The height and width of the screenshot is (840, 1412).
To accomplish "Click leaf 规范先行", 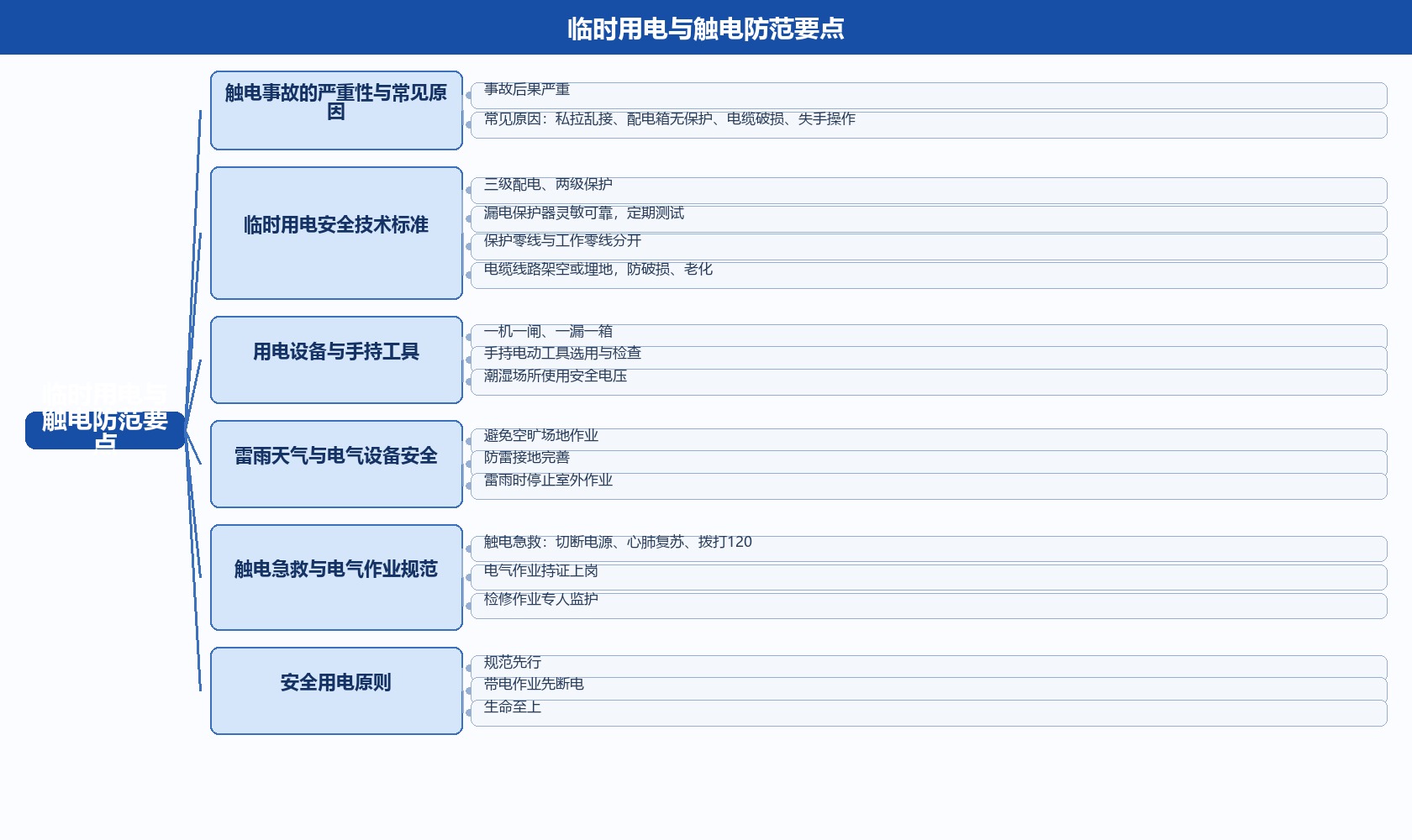I will pyautogui.click(x=929, y=667).
